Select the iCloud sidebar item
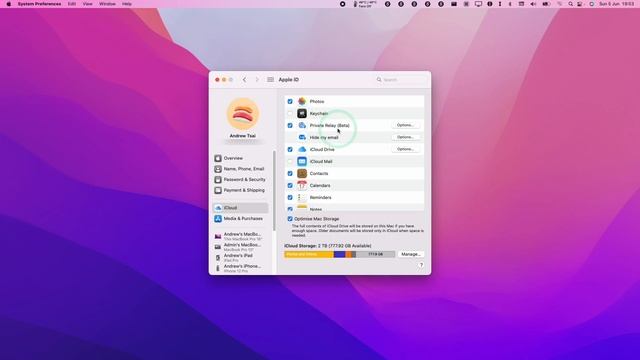The image size is (640, 360). pos(241,208)
